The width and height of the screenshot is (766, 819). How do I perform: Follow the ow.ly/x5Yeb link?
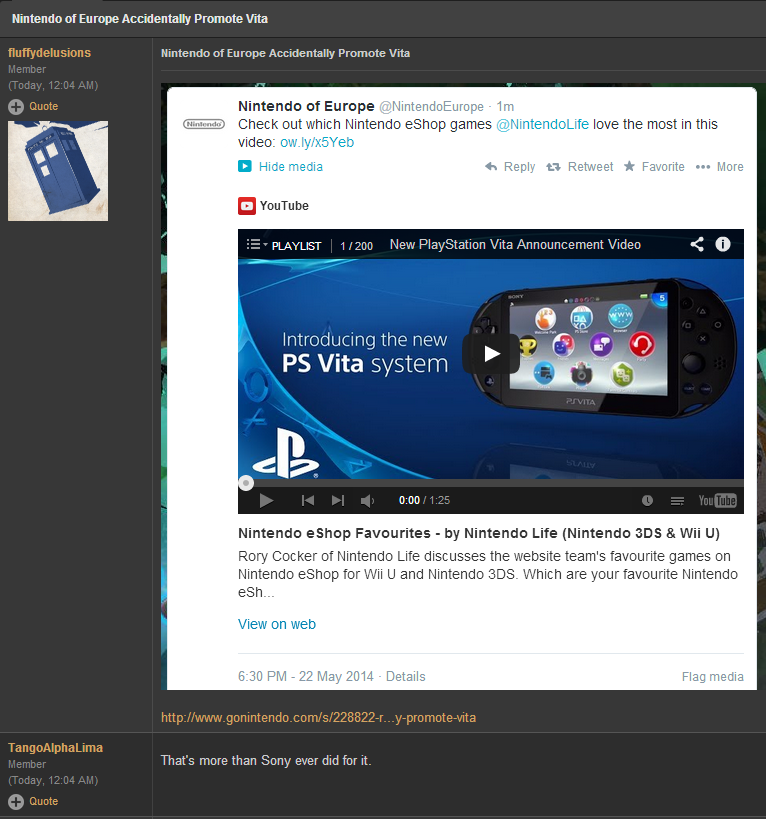click(317, 142)
